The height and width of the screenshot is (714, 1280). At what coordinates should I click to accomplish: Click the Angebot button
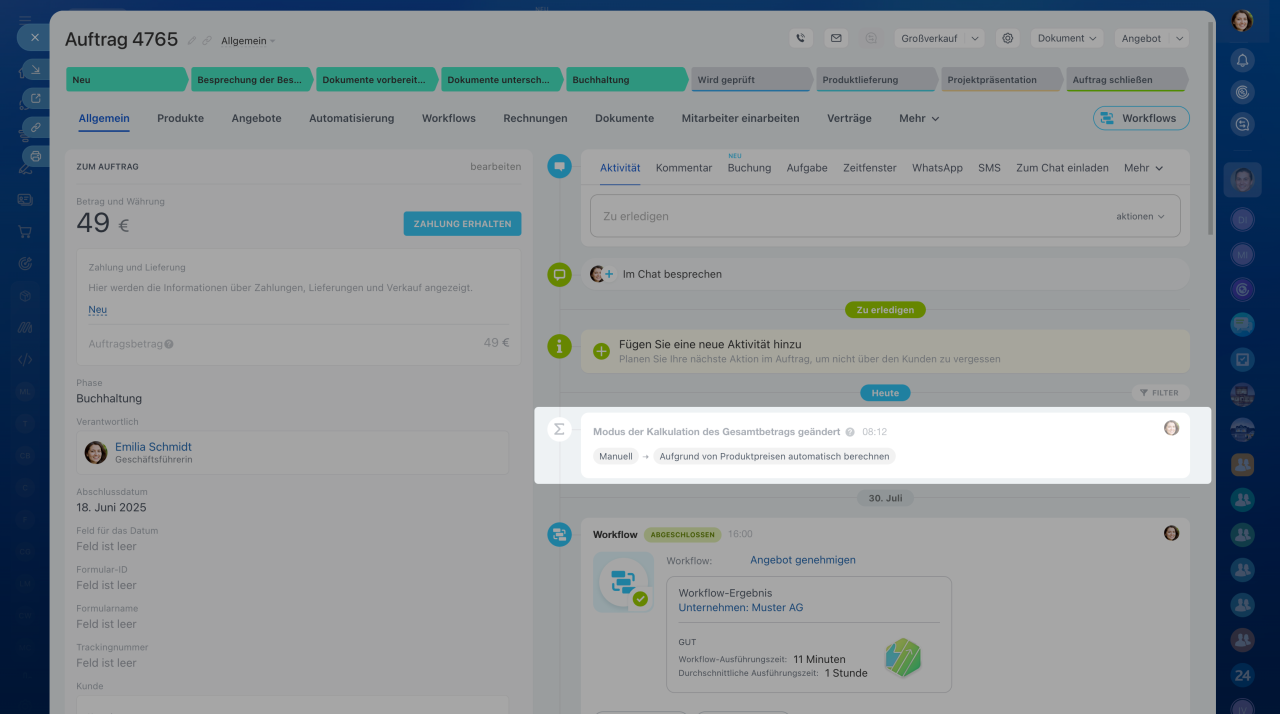coord(1141,38)
